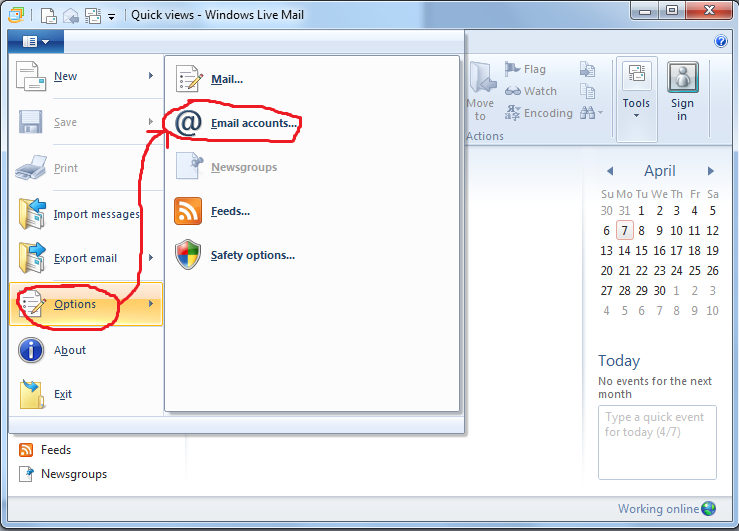Open the application menu dropdown button
Image resolution: width=739 pixels, height=531 pixels.
(x=36, y=41)
